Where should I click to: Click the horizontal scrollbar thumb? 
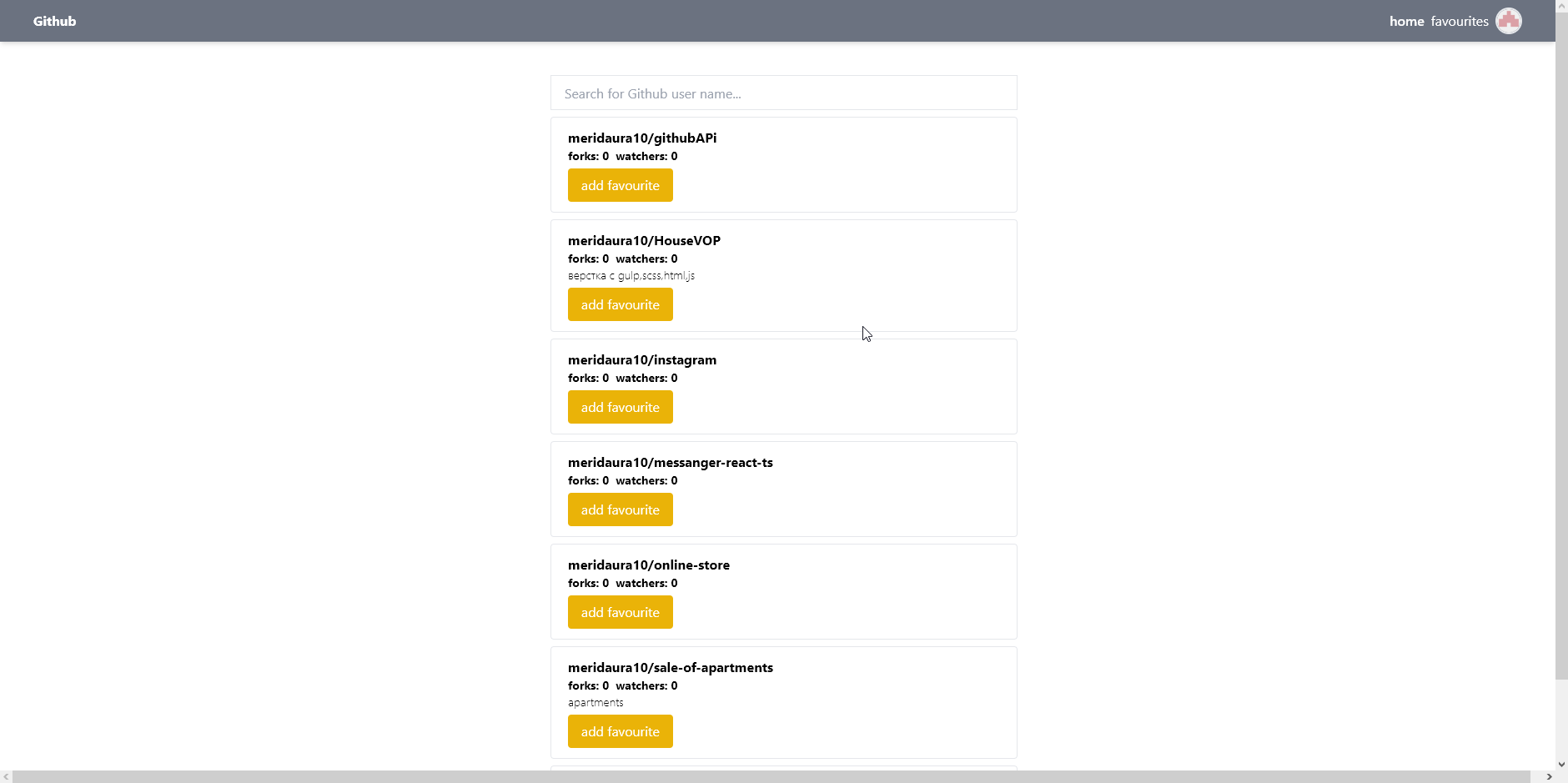click(771, 776)
